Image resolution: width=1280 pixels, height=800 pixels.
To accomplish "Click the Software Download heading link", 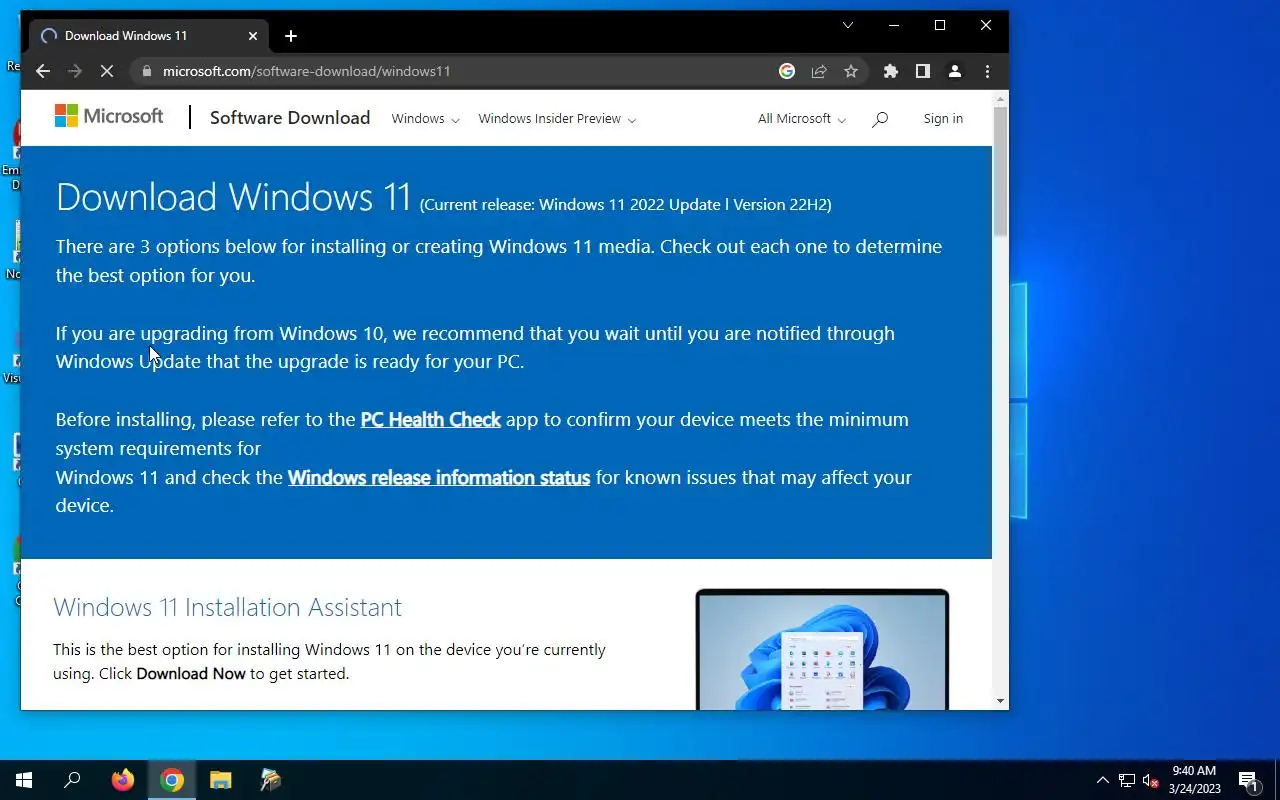I will click(x=290, y=118).
